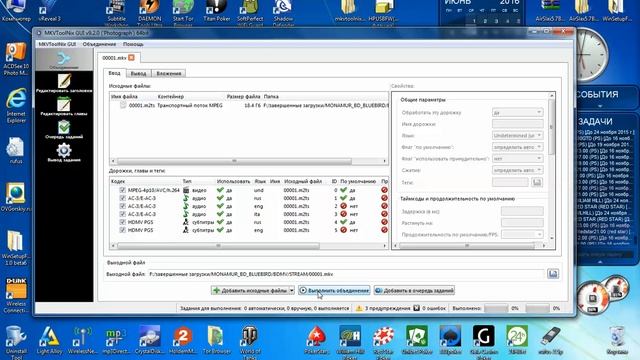Toggle checkbox for AC-3 ita audio track
Screen dimensions: 640x360
pos(122,214)
